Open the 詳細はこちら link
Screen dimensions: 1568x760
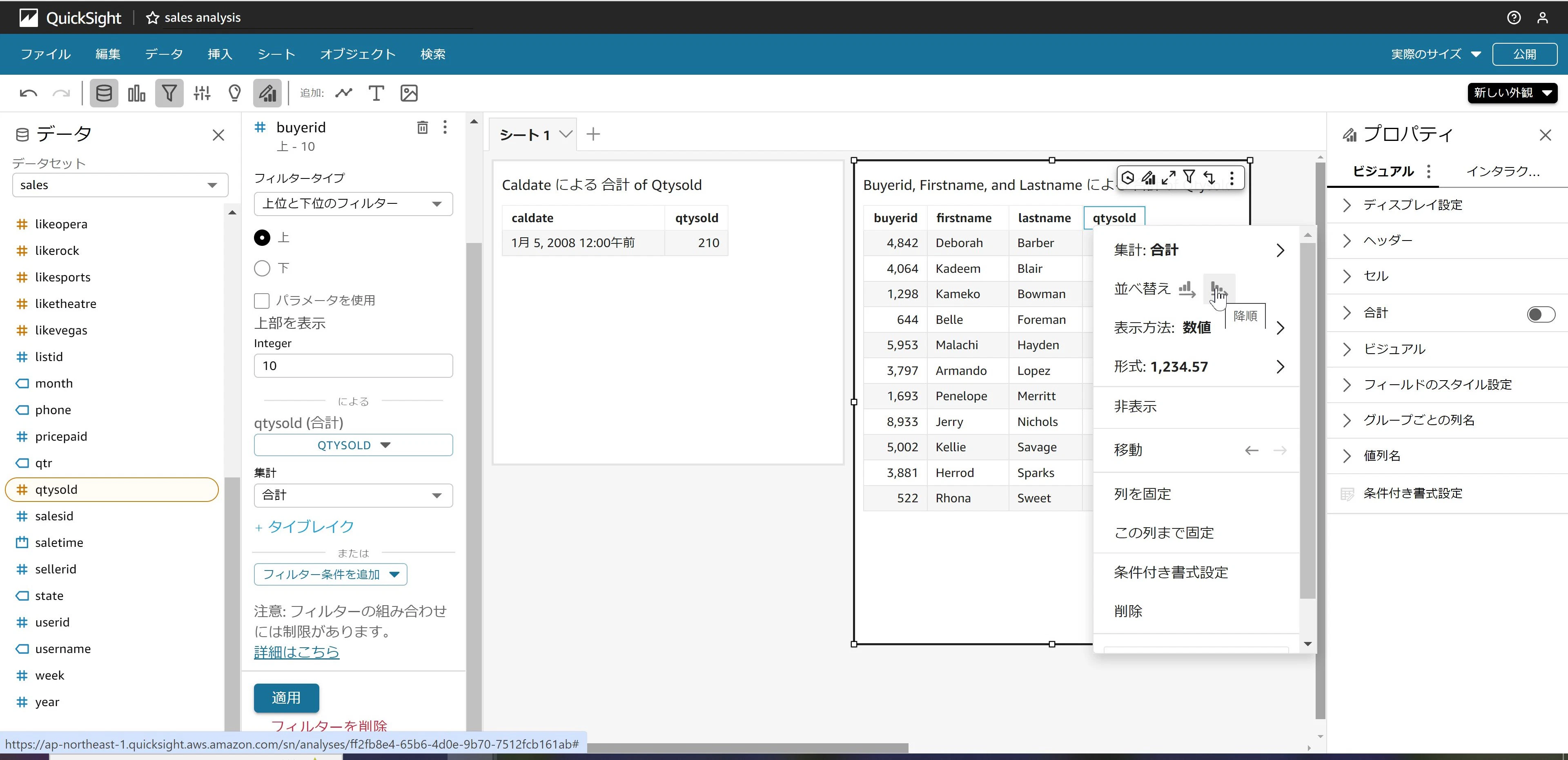point(296,652)
